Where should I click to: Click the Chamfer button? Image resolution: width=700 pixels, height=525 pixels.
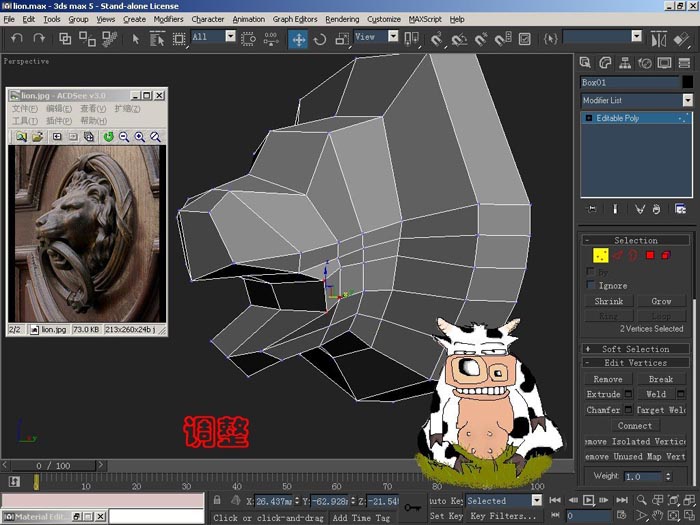pos(603,409)
